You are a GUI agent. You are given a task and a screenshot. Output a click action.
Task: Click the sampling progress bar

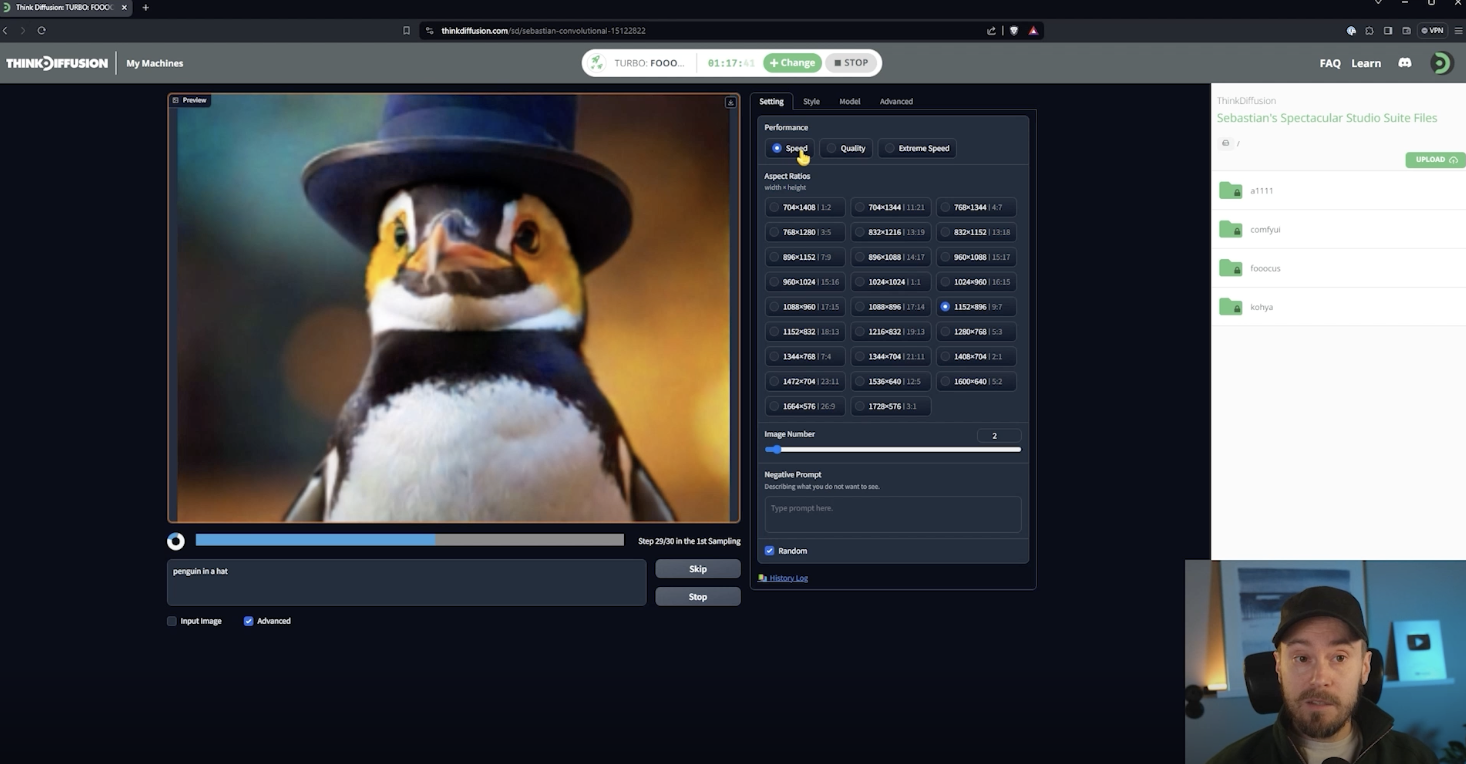click(x=410, y=540)
